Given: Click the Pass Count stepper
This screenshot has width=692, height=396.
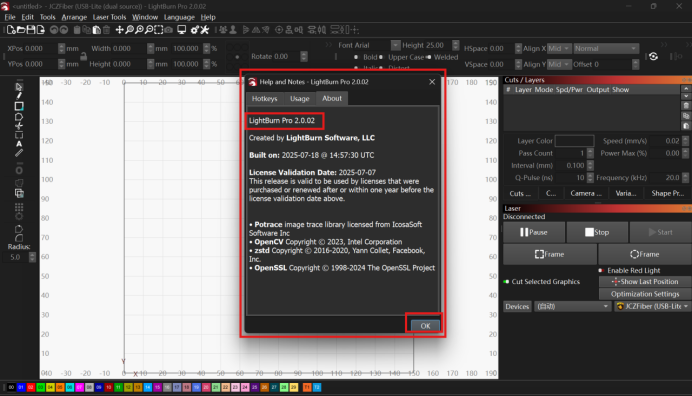Looking at the screenshot, I should tap(590, 153).
